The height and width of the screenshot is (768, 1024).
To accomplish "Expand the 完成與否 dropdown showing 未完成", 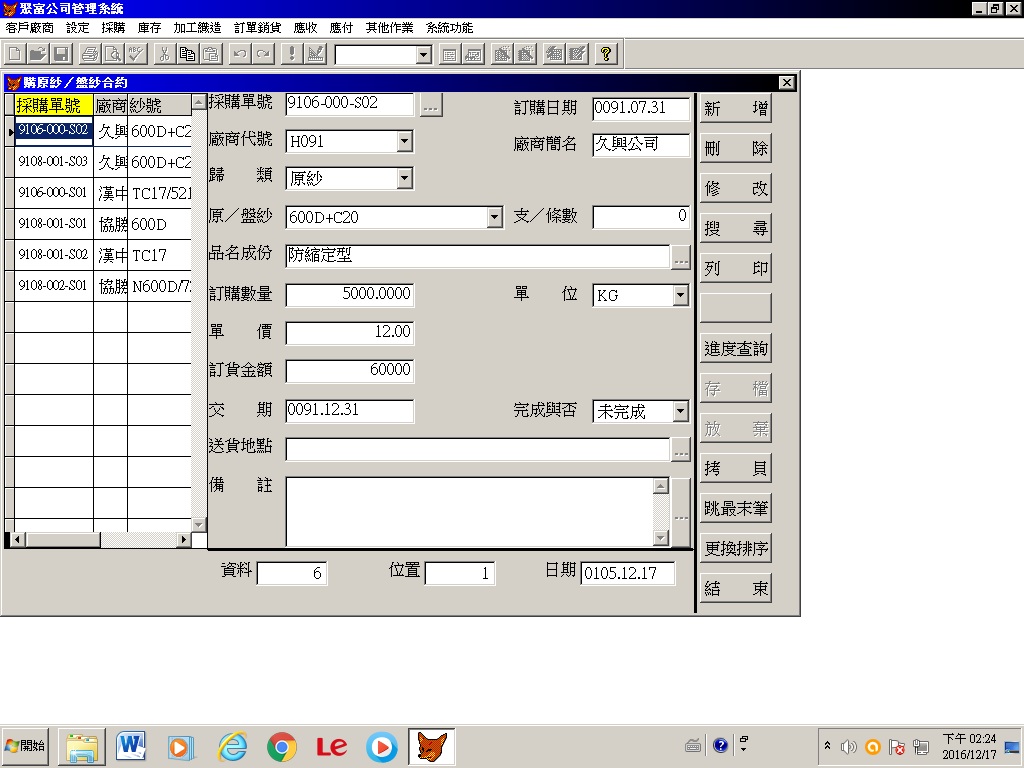I will click(680, 411).
